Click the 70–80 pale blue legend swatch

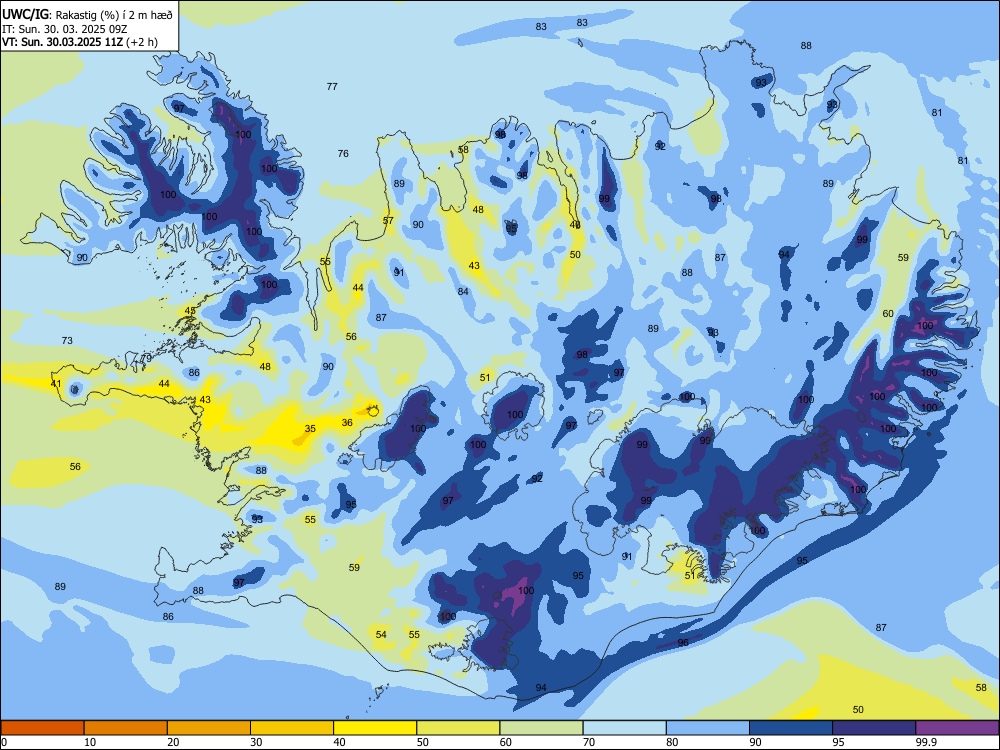click(624, 728)
